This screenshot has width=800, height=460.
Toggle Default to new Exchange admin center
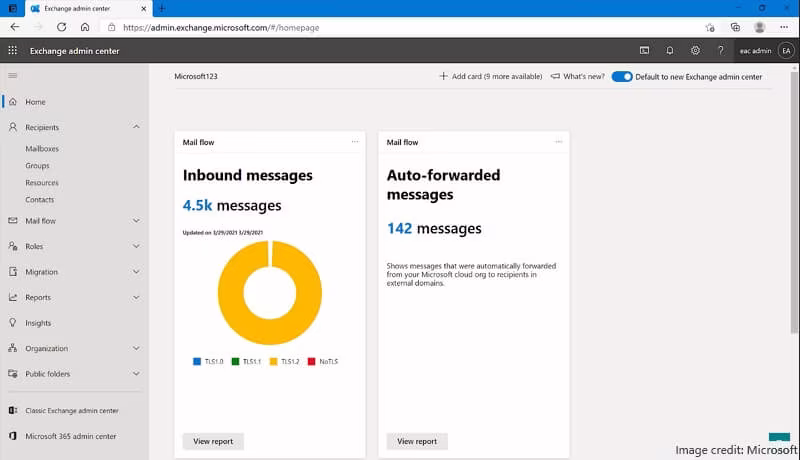tap(622, 76)
